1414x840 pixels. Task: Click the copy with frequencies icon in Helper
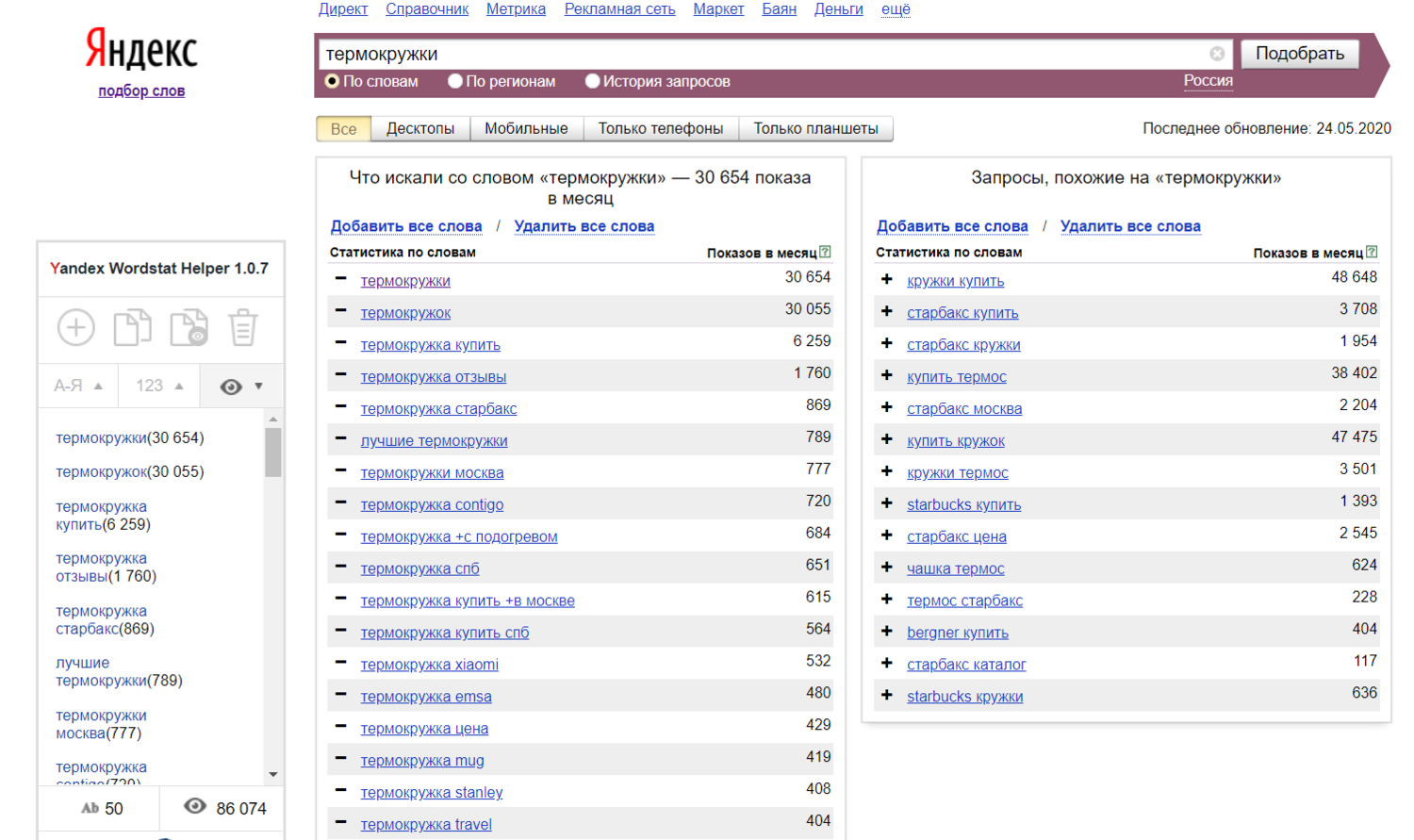tap(189, 328)
